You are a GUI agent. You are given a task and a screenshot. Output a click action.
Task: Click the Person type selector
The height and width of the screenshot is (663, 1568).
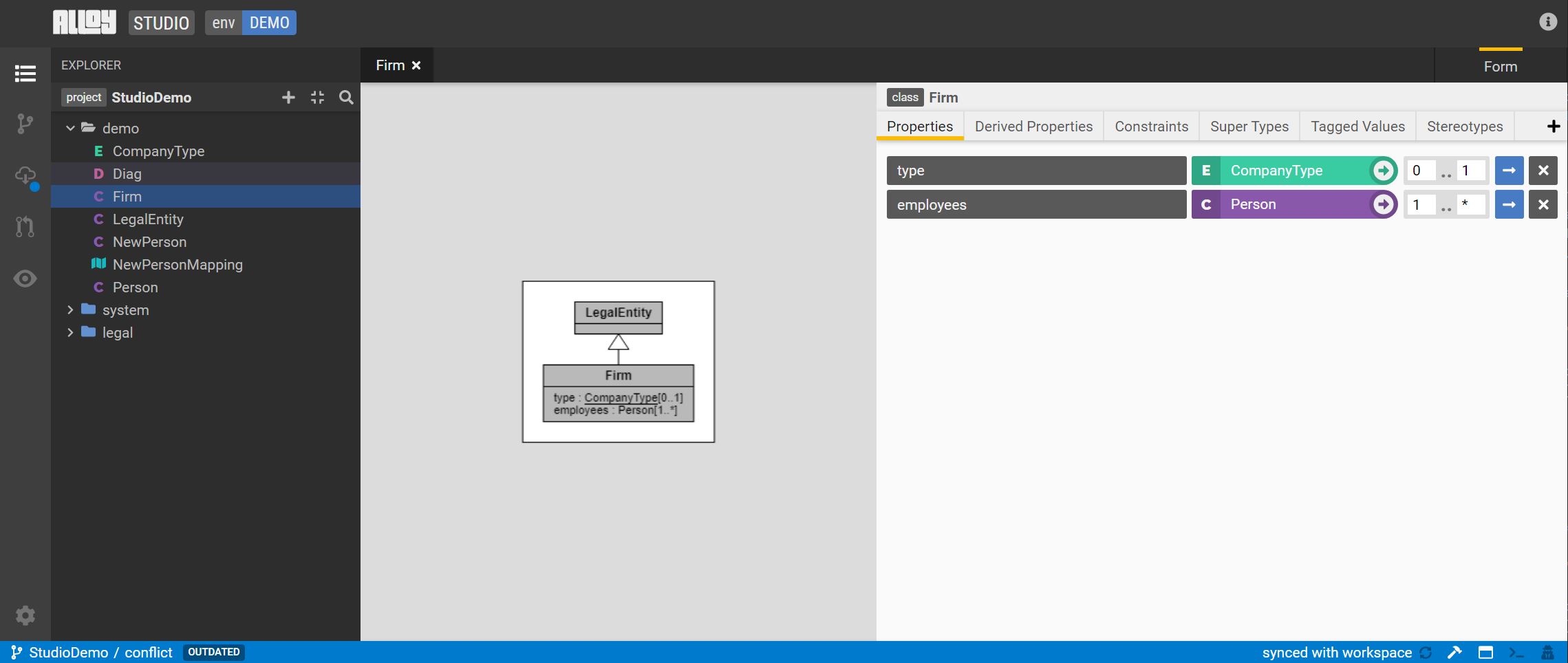click(1294, 204)
